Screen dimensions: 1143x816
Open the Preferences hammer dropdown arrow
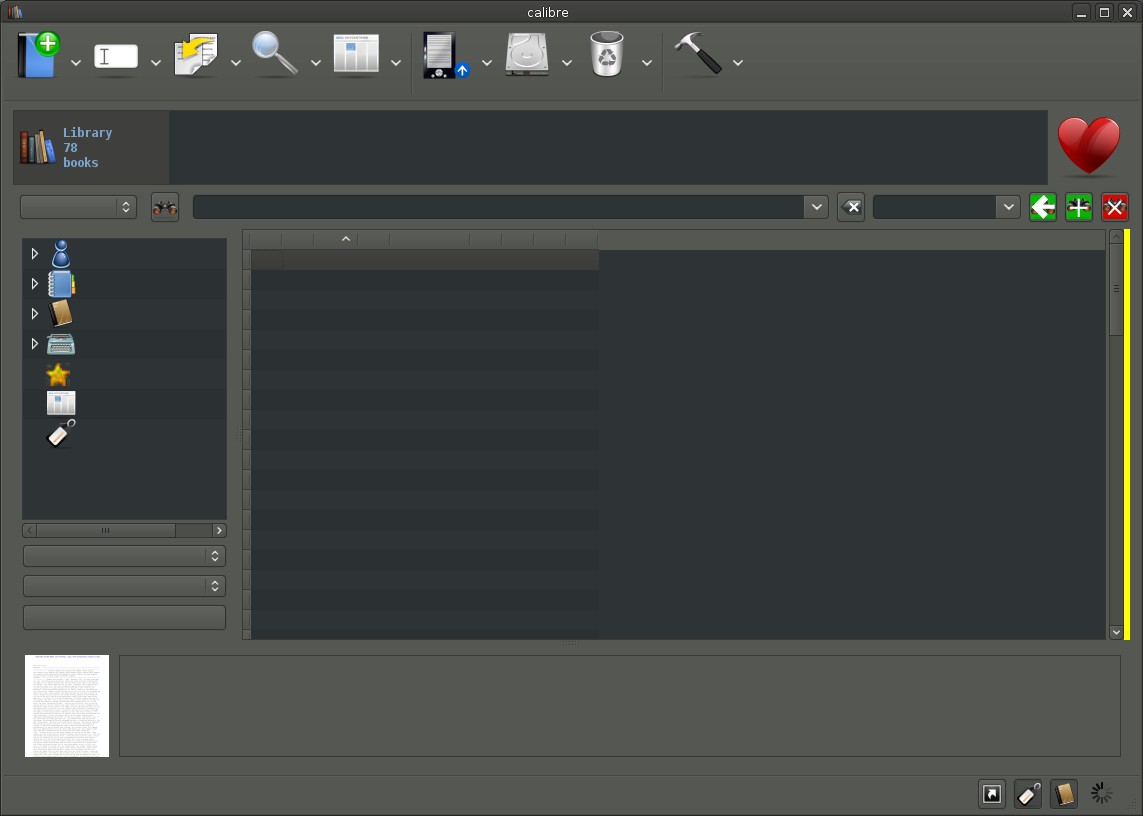(x=738, y=63)
